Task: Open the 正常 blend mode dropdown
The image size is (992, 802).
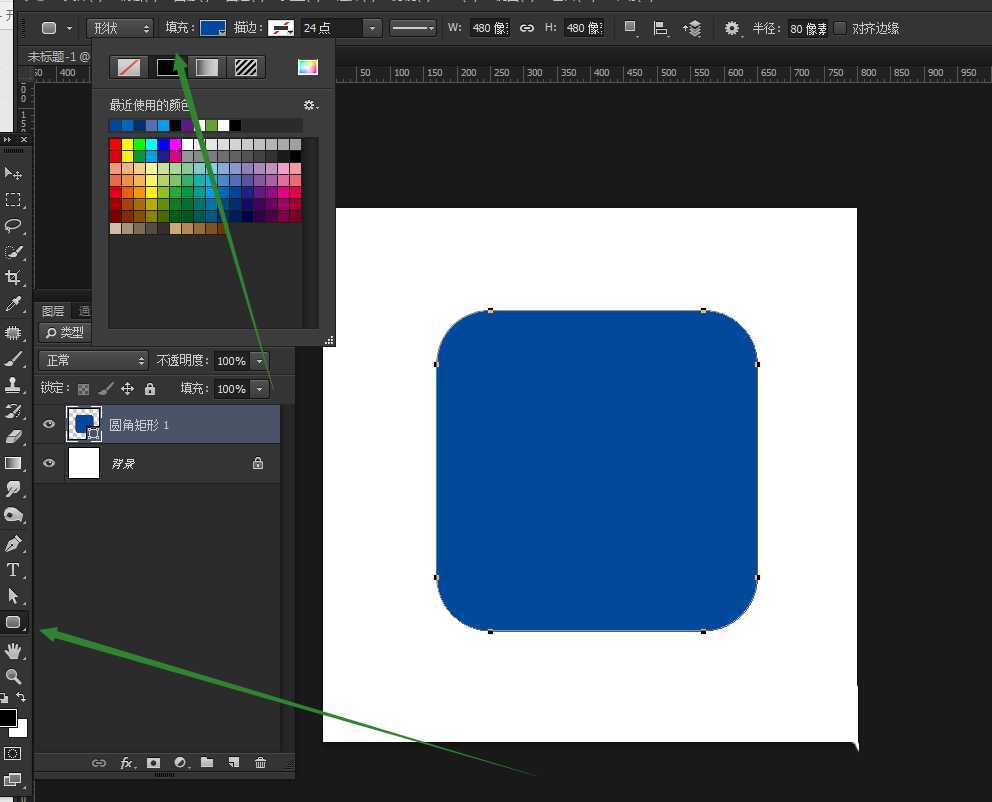Action: click(x=93, y=360)
